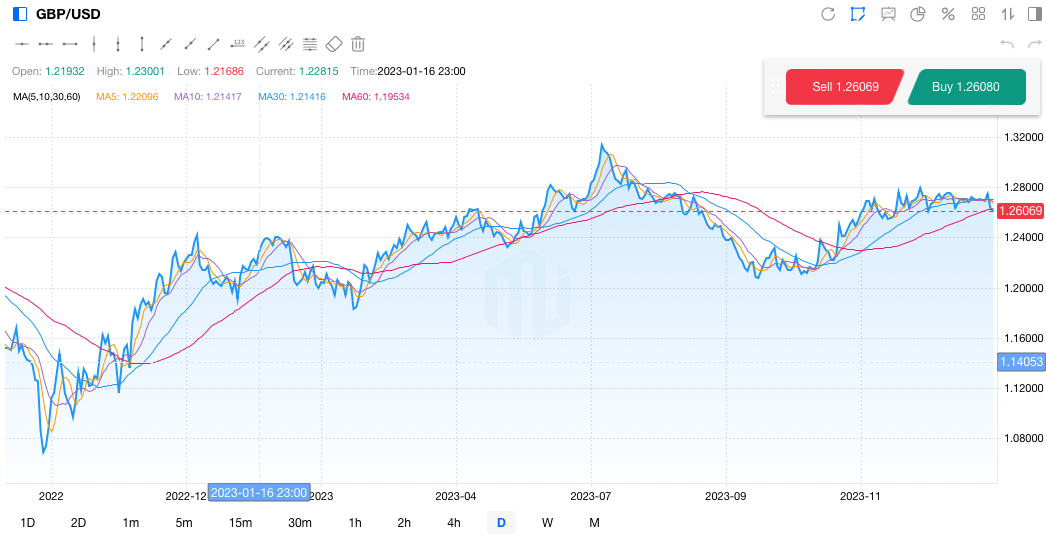Click the trade panel drag handle dots
The width and height of the screenshot is (1046, 537).
point(775,87)
